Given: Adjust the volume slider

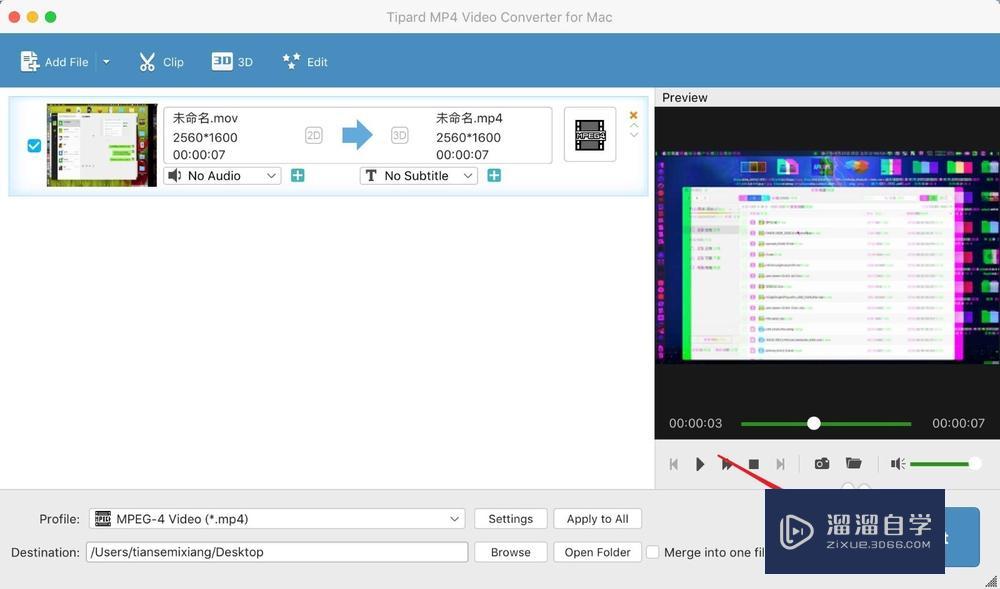Looking at the screenshot, I should (945, 463).
